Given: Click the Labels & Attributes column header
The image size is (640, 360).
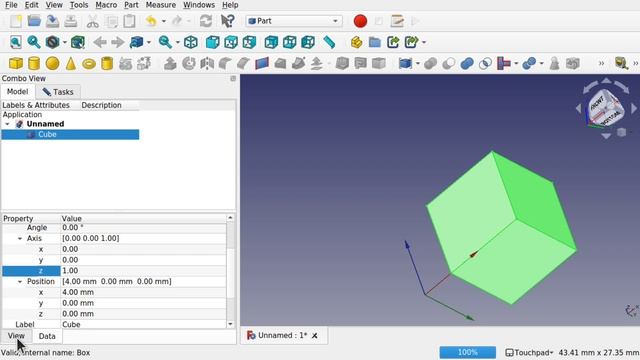Looking at the screenshot, I should pyautogui.click(x=36, y=105).
